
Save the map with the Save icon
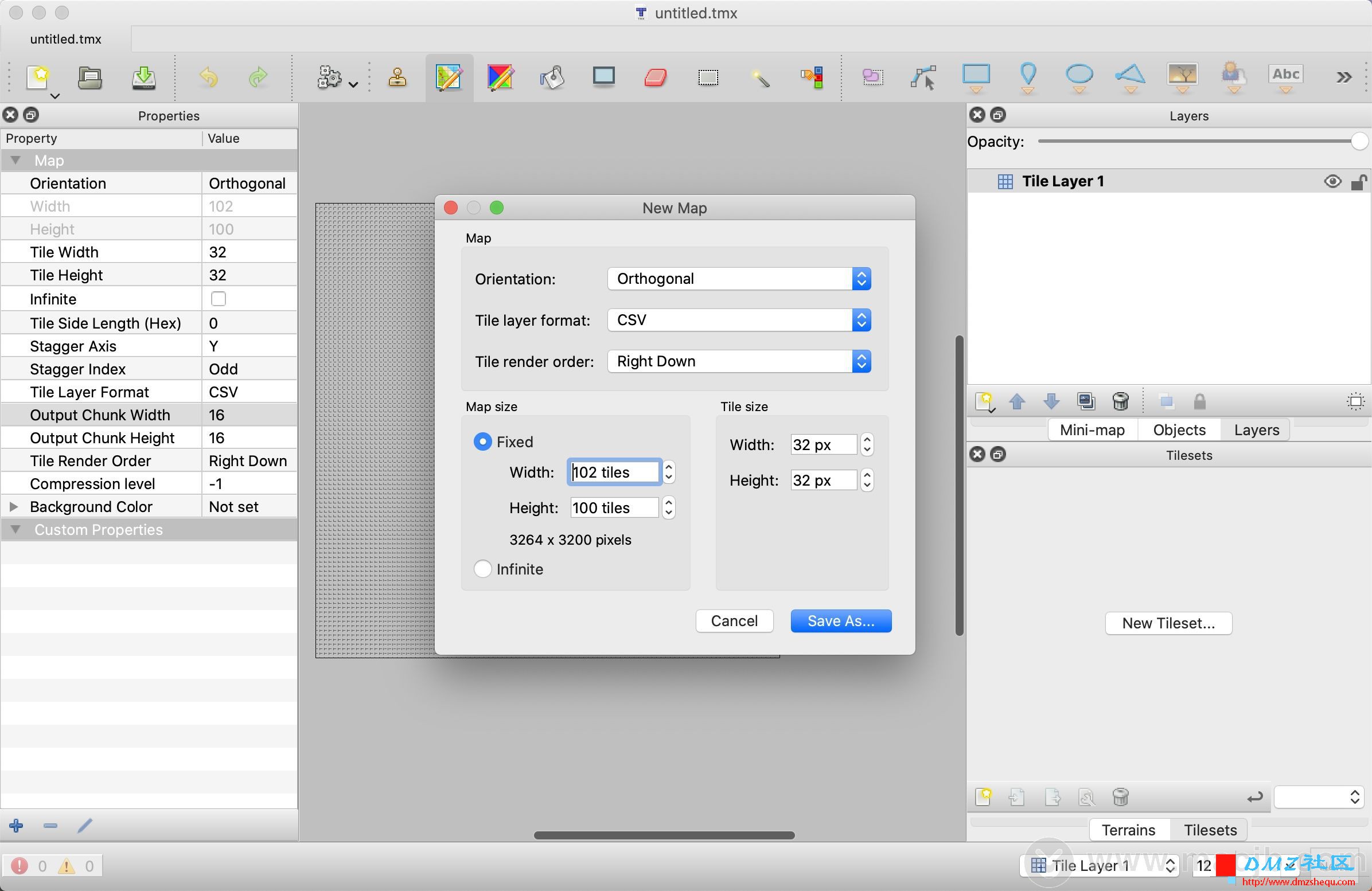pos(143,77)
